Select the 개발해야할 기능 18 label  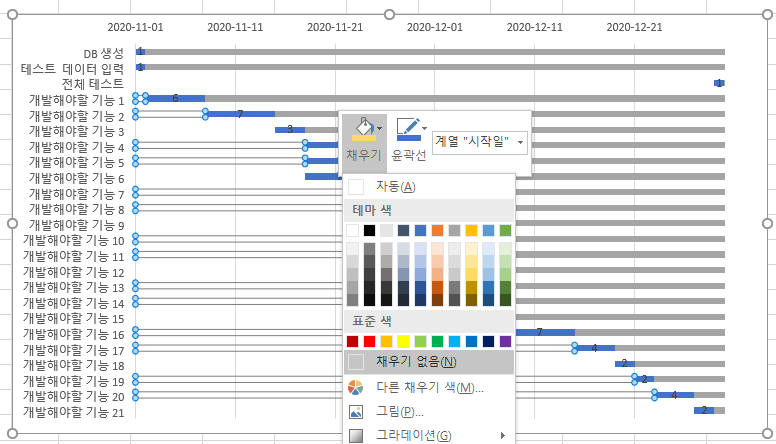[73, 365]
